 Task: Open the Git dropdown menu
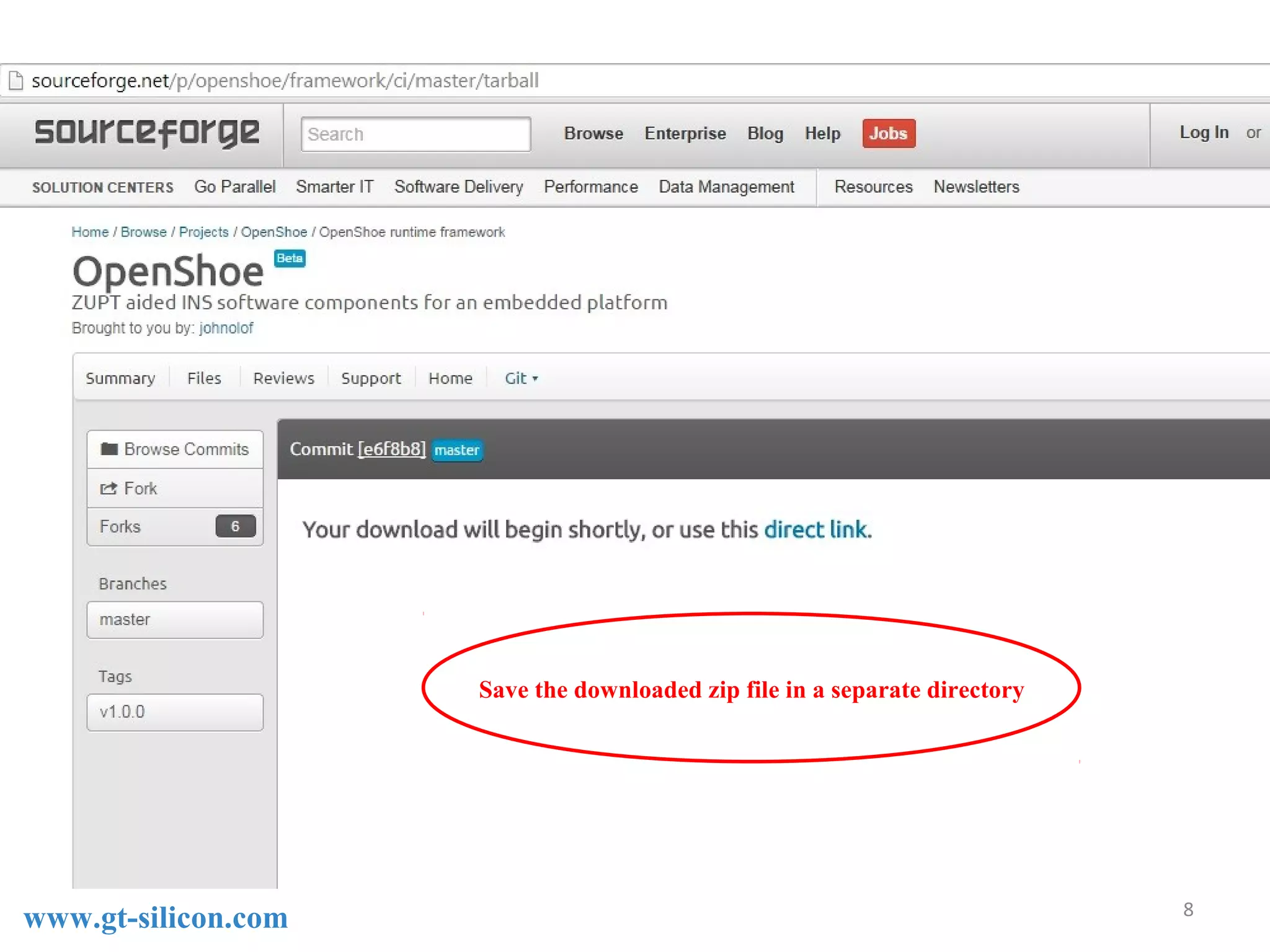pos(521,378)
